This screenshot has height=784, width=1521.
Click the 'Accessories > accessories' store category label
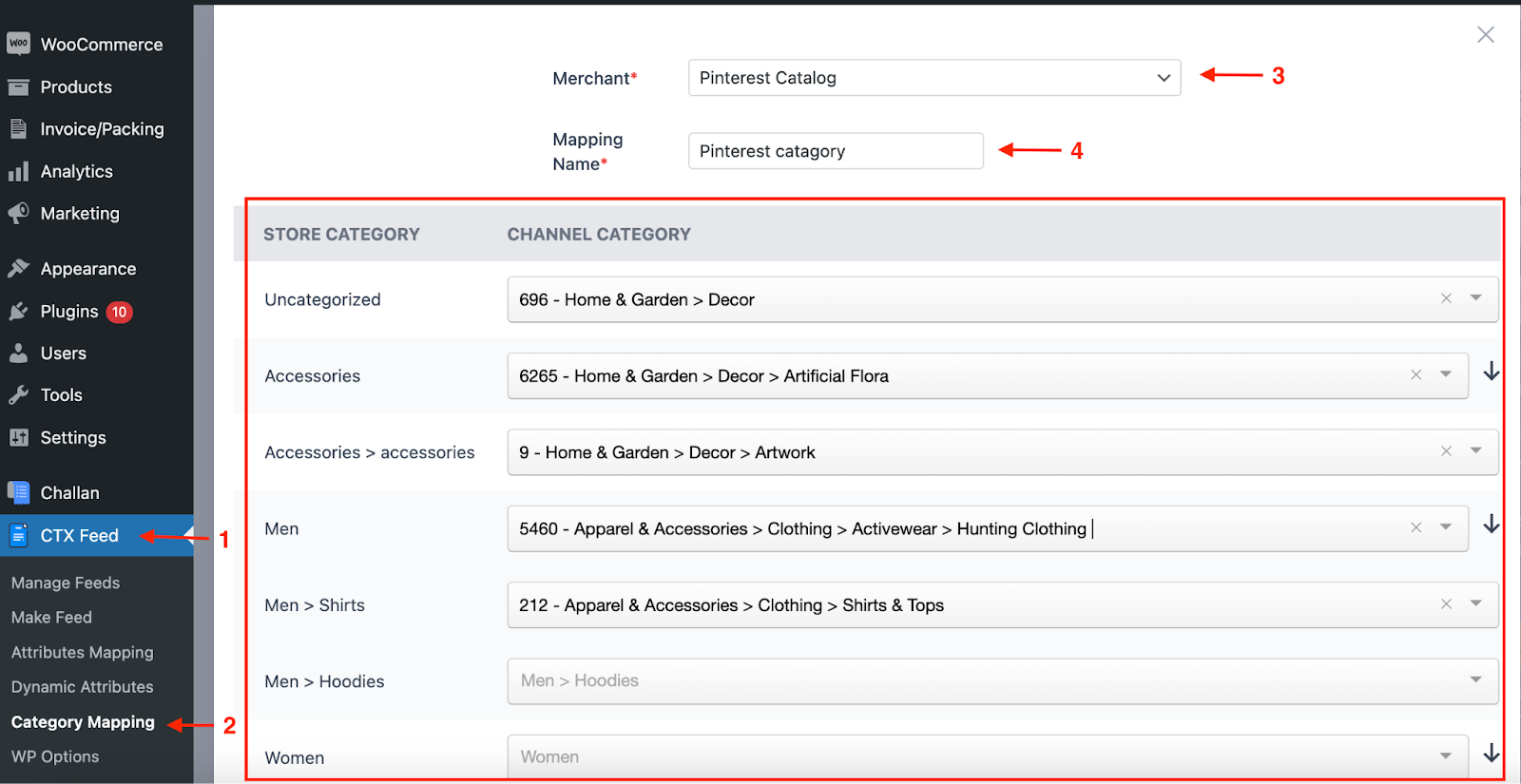point(370,452)
